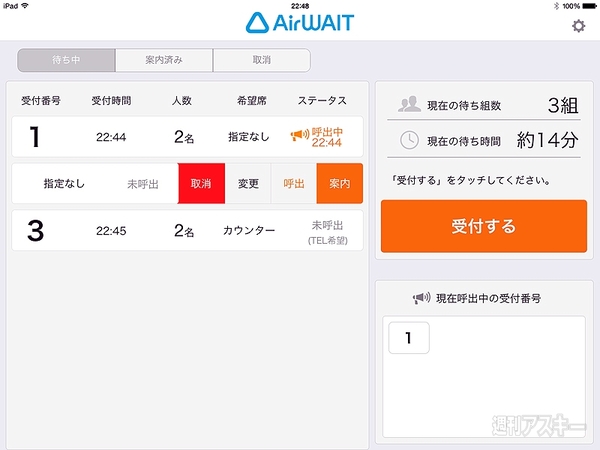Viewport: 600px width, 450px height.
Task: Tap the 3組 waiting groups value
Action: (563, 105)
